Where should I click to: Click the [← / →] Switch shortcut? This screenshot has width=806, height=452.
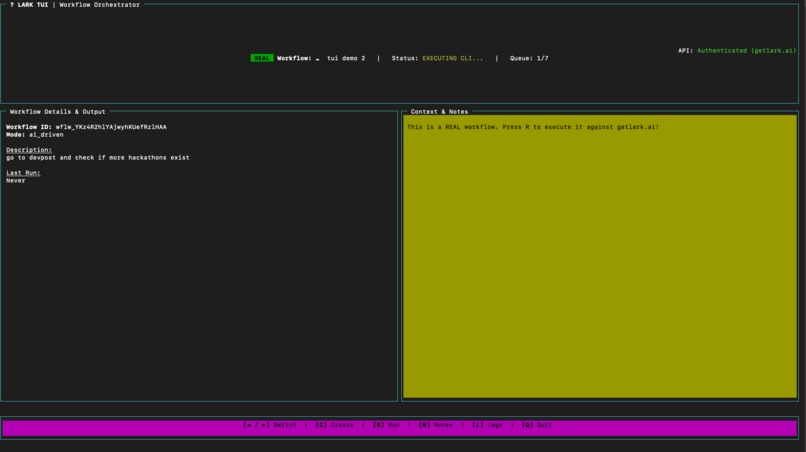270,425
